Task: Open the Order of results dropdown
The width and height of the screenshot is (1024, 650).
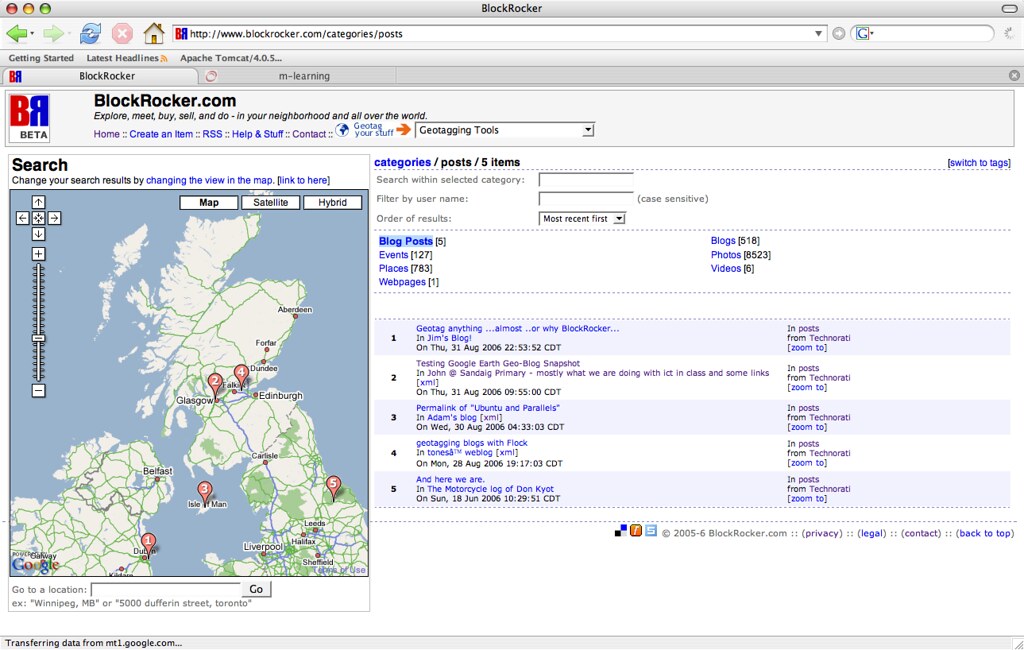Action: pyautogui.click(x=582, y=219)
